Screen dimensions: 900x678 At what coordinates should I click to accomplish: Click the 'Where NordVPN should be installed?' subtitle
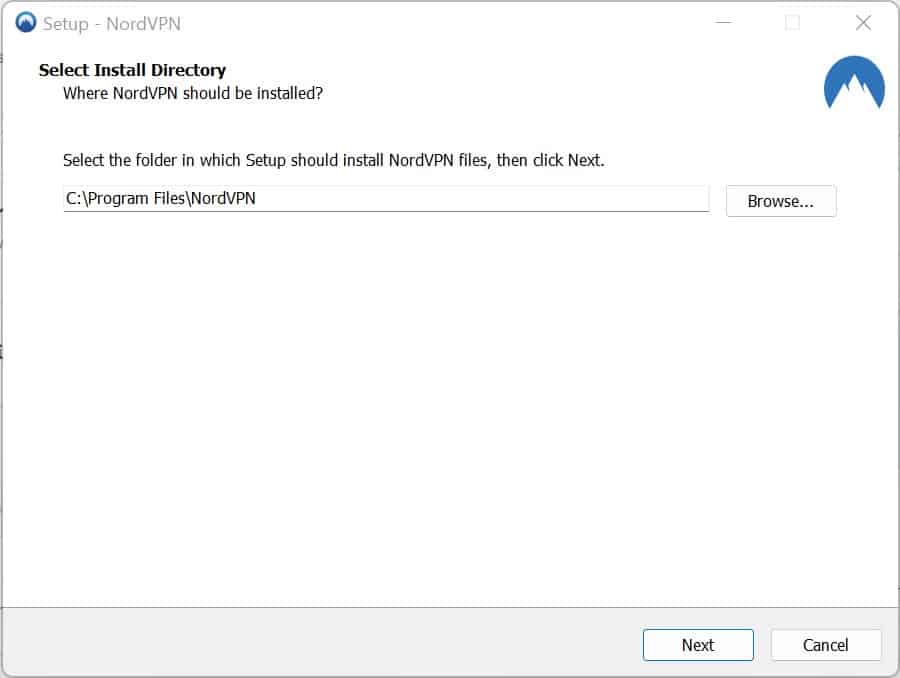pos(193,93)
